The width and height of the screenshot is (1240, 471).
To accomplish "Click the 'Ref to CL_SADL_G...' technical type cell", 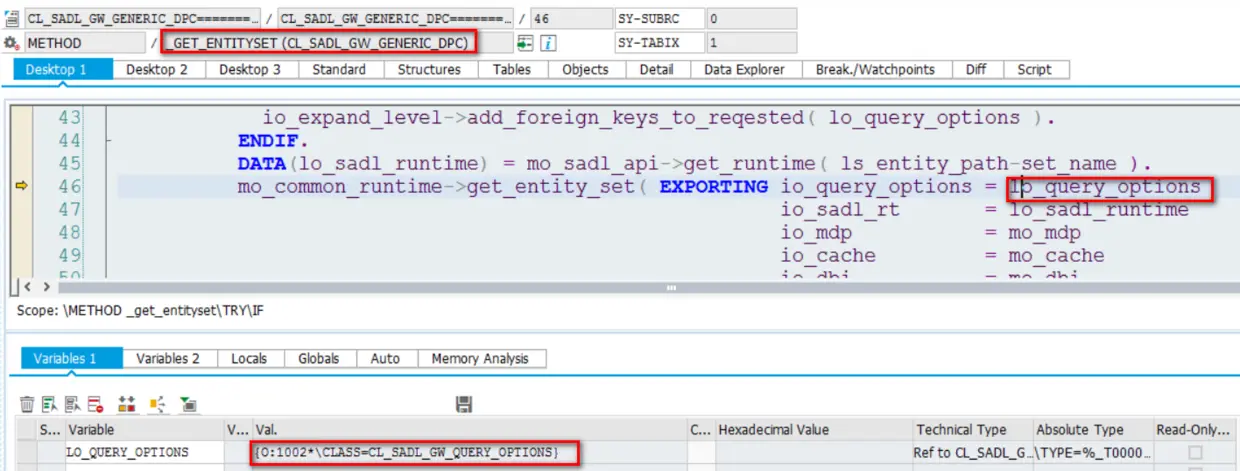I will (x=972, y=453).
